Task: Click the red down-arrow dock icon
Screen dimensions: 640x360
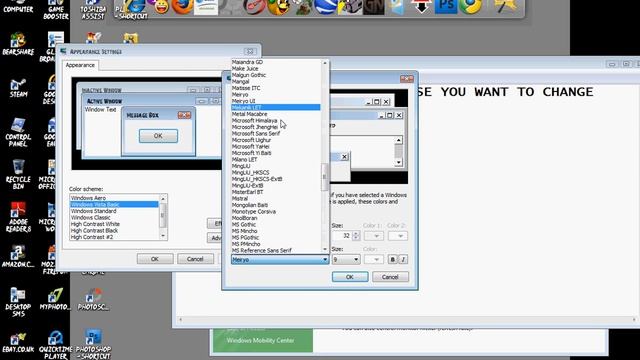Action: click(x=421, y=6)
